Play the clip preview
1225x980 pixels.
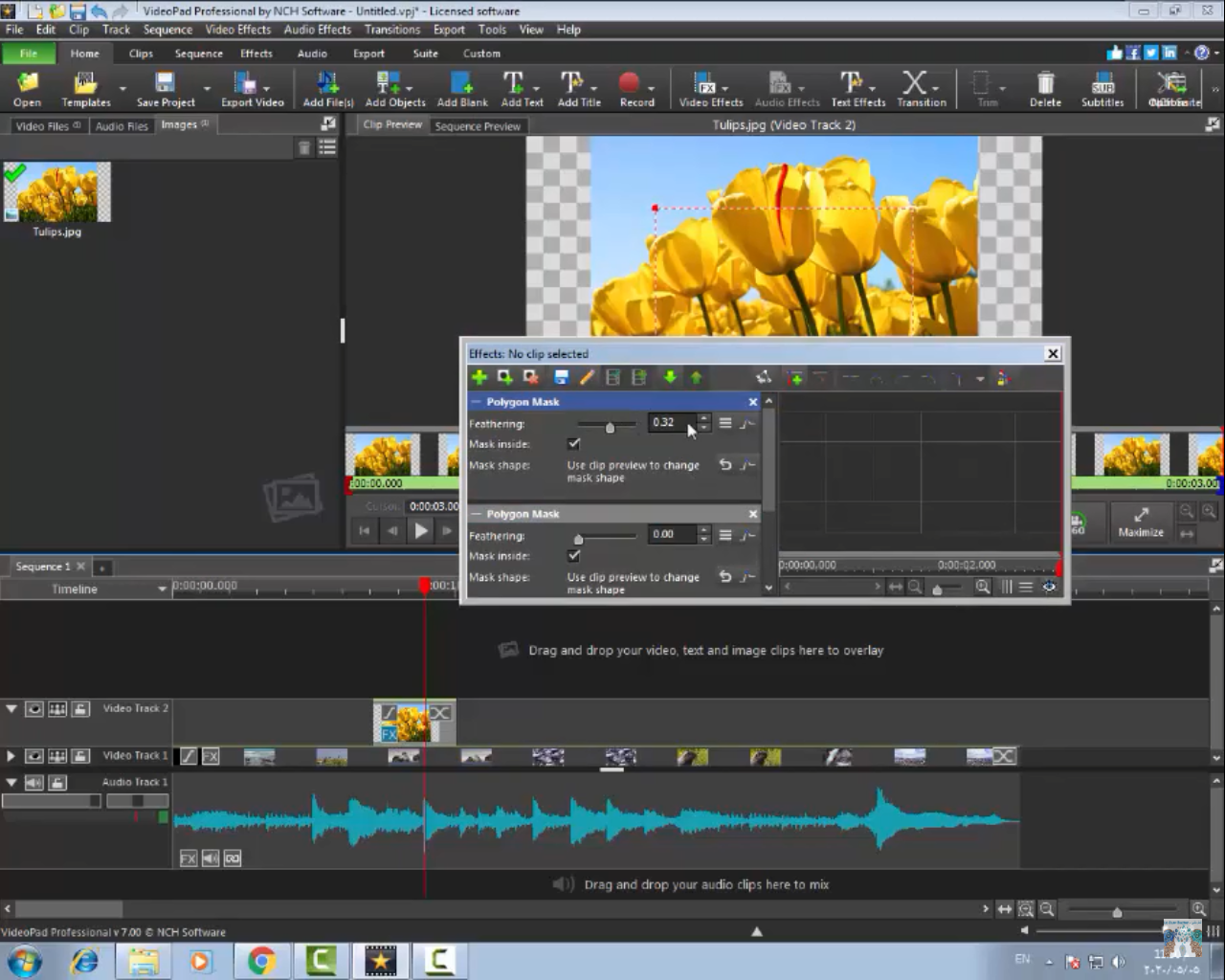point(420,530)
